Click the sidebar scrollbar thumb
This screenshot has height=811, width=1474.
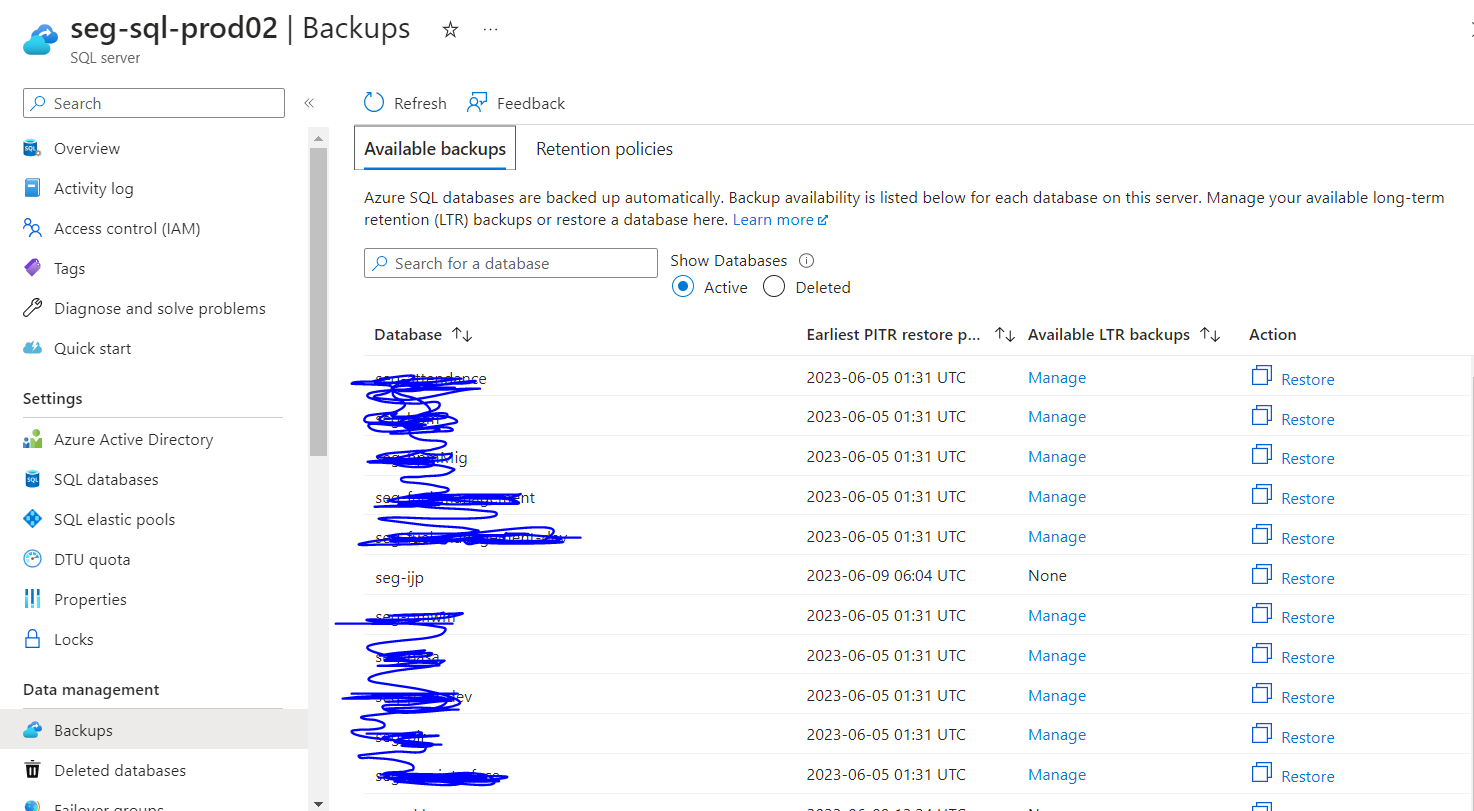coord(318,301)
